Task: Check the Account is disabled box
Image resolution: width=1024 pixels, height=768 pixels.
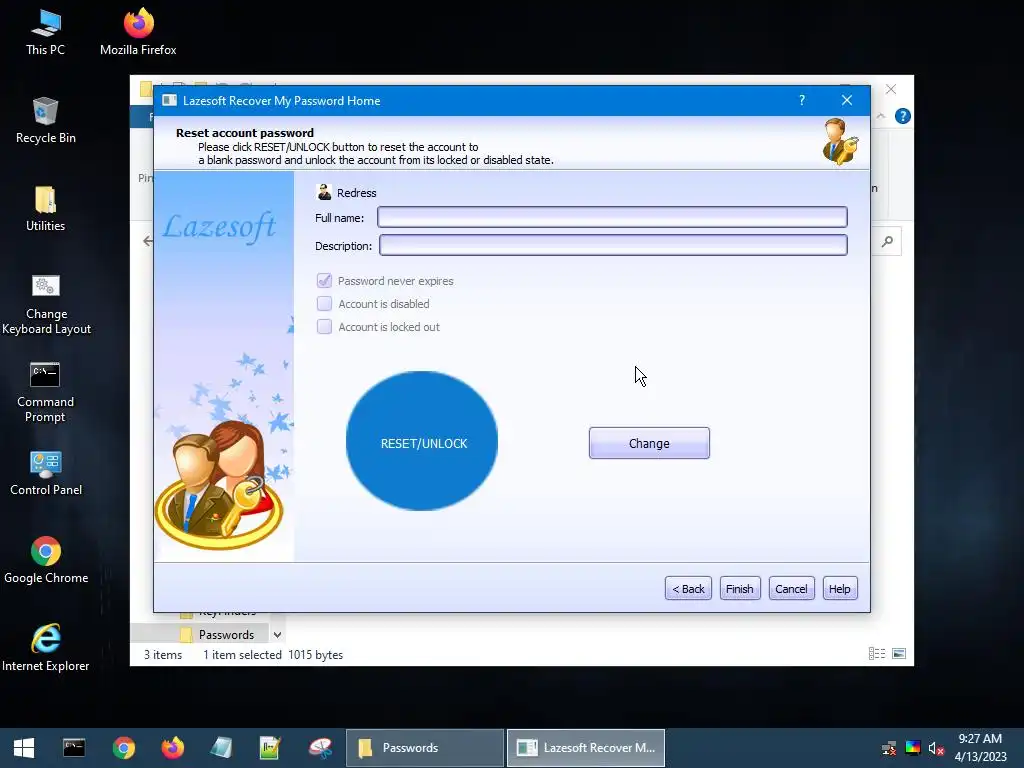Action: tap(324, 304)
